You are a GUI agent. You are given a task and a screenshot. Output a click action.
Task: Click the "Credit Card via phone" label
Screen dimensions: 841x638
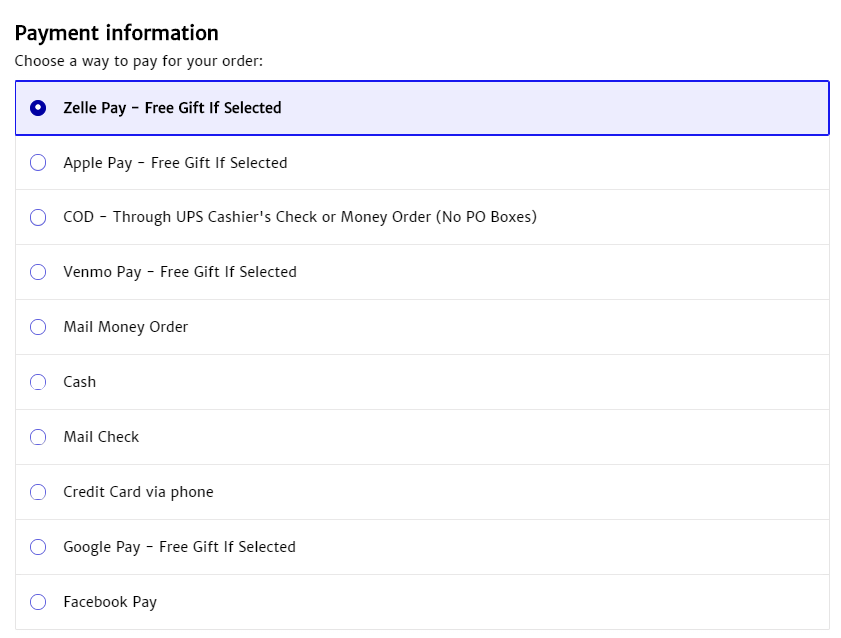click(x=138, y=492)
